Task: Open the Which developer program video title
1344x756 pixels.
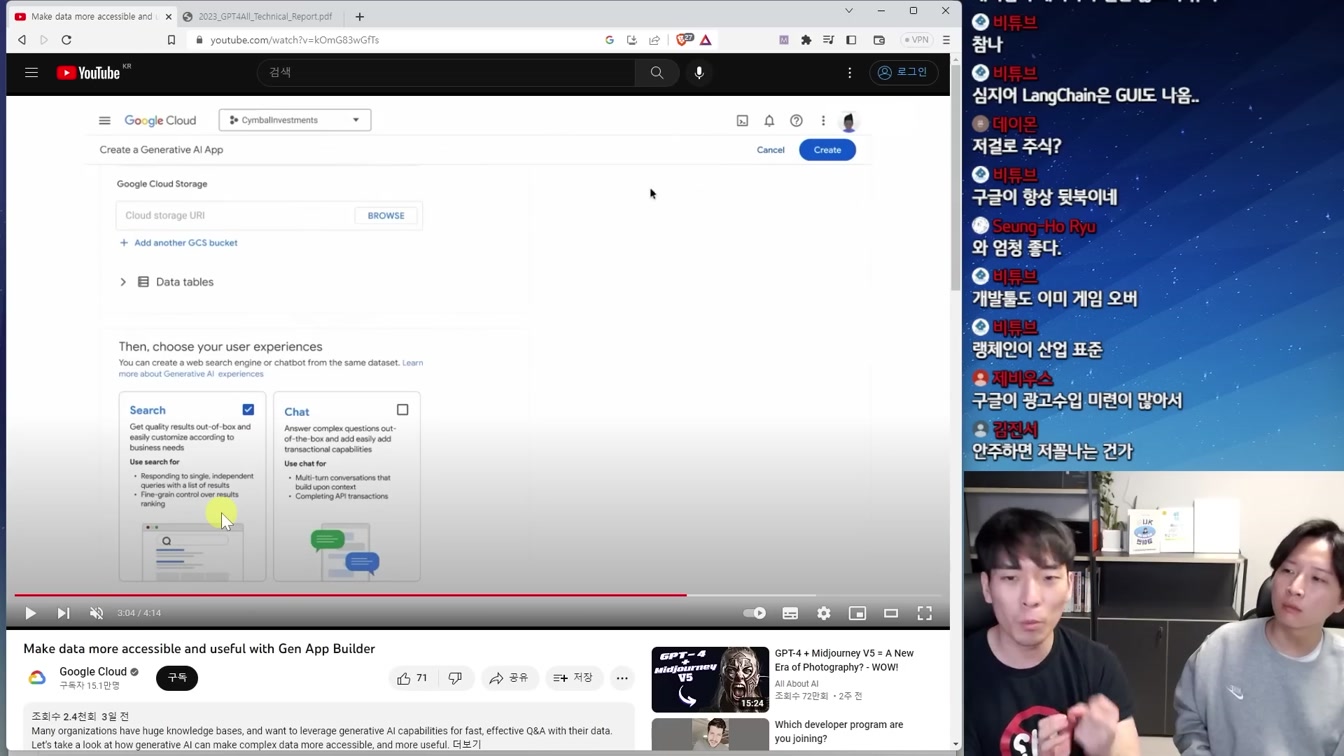Action: [x=838, y=731]
